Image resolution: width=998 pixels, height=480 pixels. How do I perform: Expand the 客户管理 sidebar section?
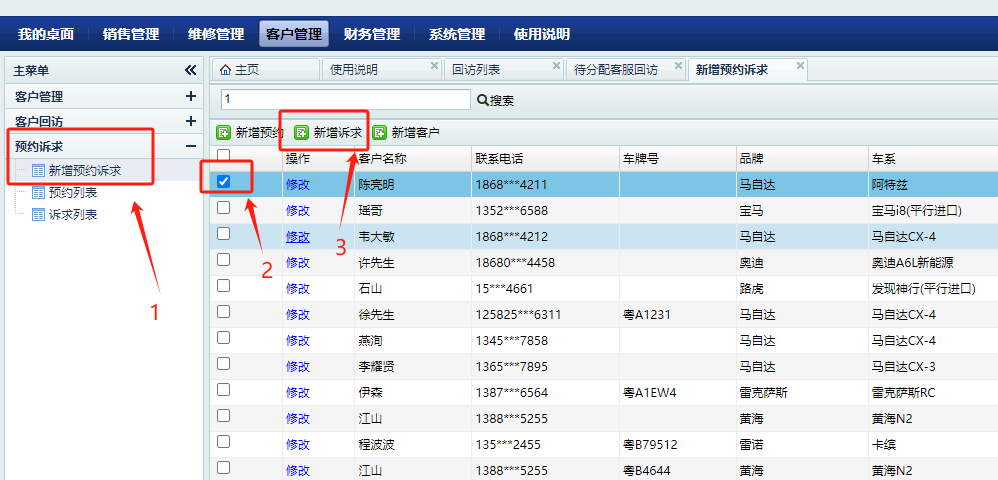point(191,97)
